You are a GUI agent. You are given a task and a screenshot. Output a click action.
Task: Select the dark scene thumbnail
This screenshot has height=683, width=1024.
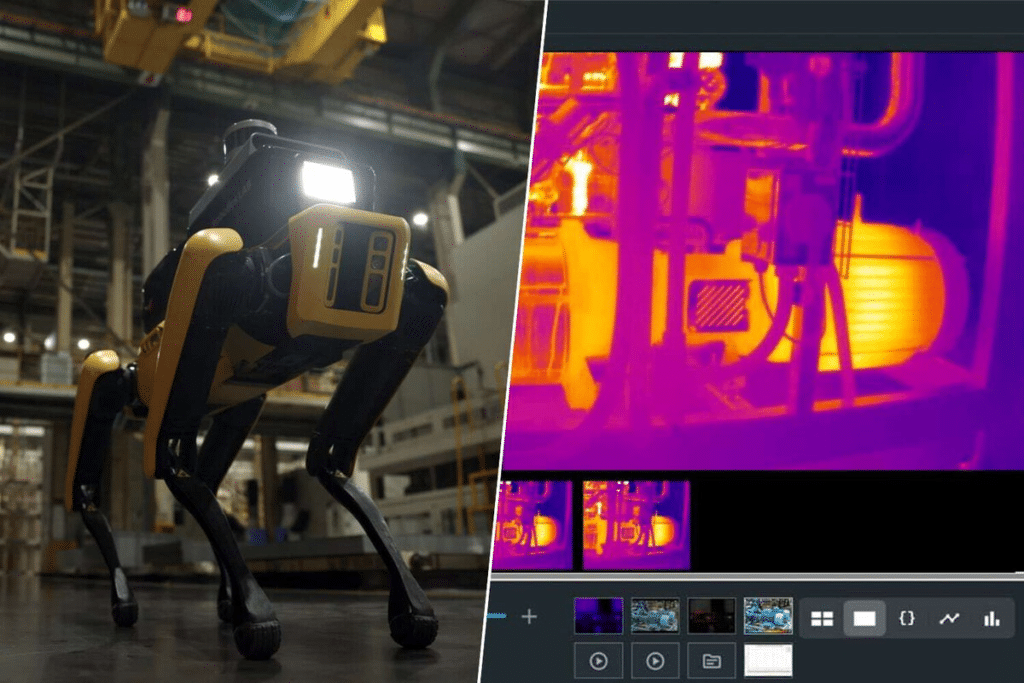[710, 616]
